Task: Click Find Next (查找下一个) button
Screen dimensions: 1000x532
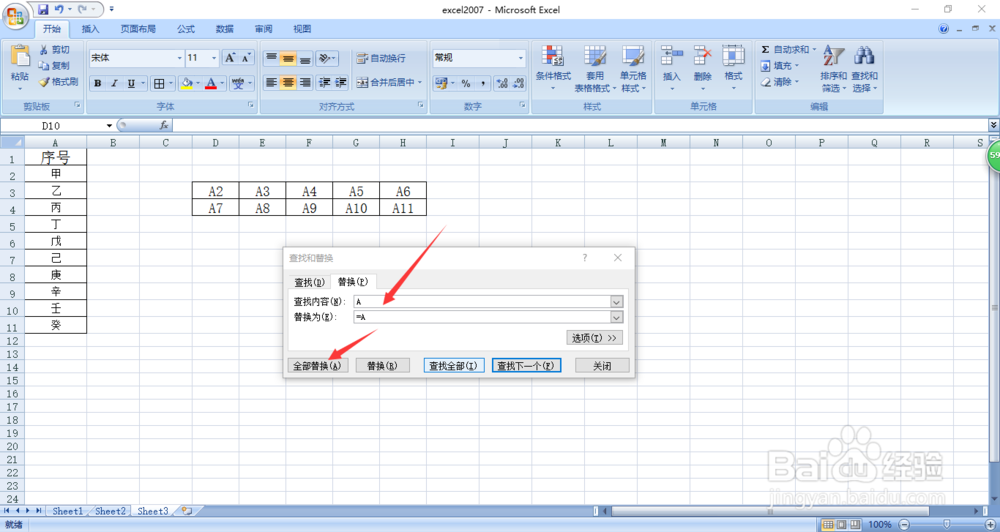Action: coord(526,366)
